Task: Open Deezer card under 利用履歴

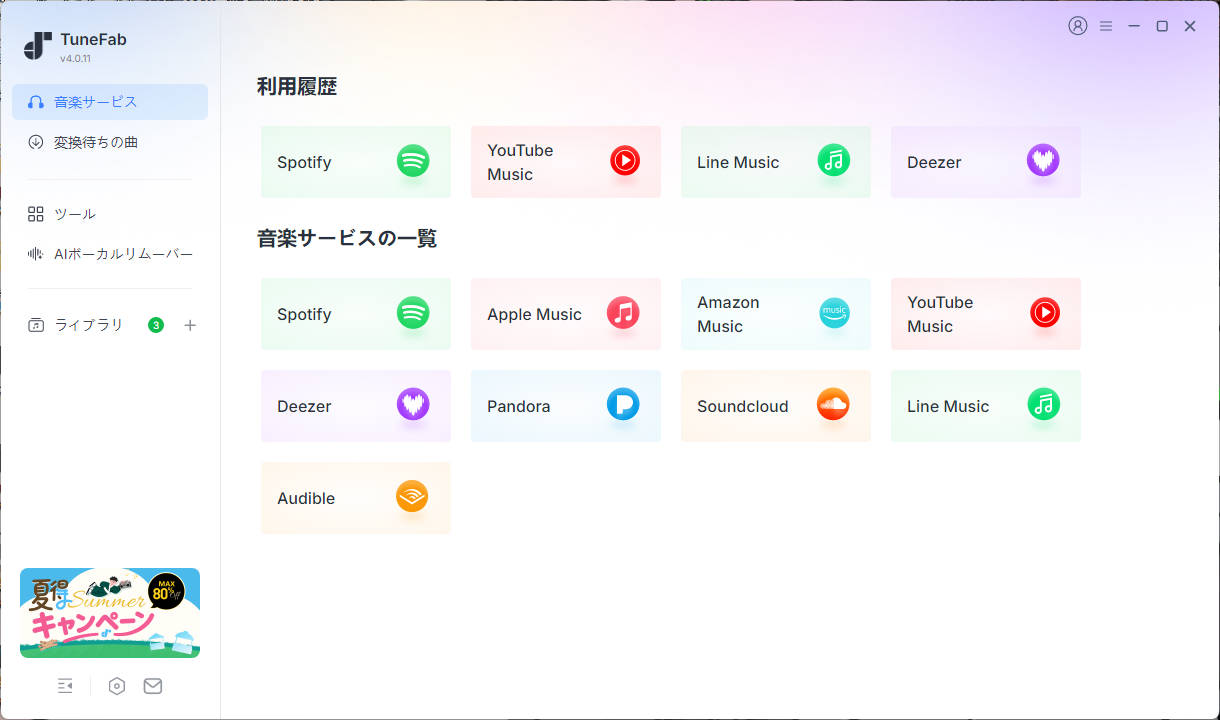Action: (x=986, y=162)
